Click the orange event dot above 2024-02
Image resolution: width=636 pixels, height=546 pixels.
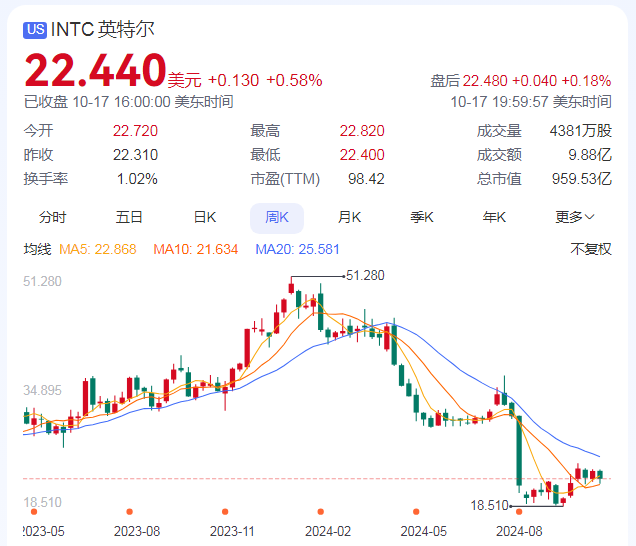pyautogui.click(x=320, y=512)
